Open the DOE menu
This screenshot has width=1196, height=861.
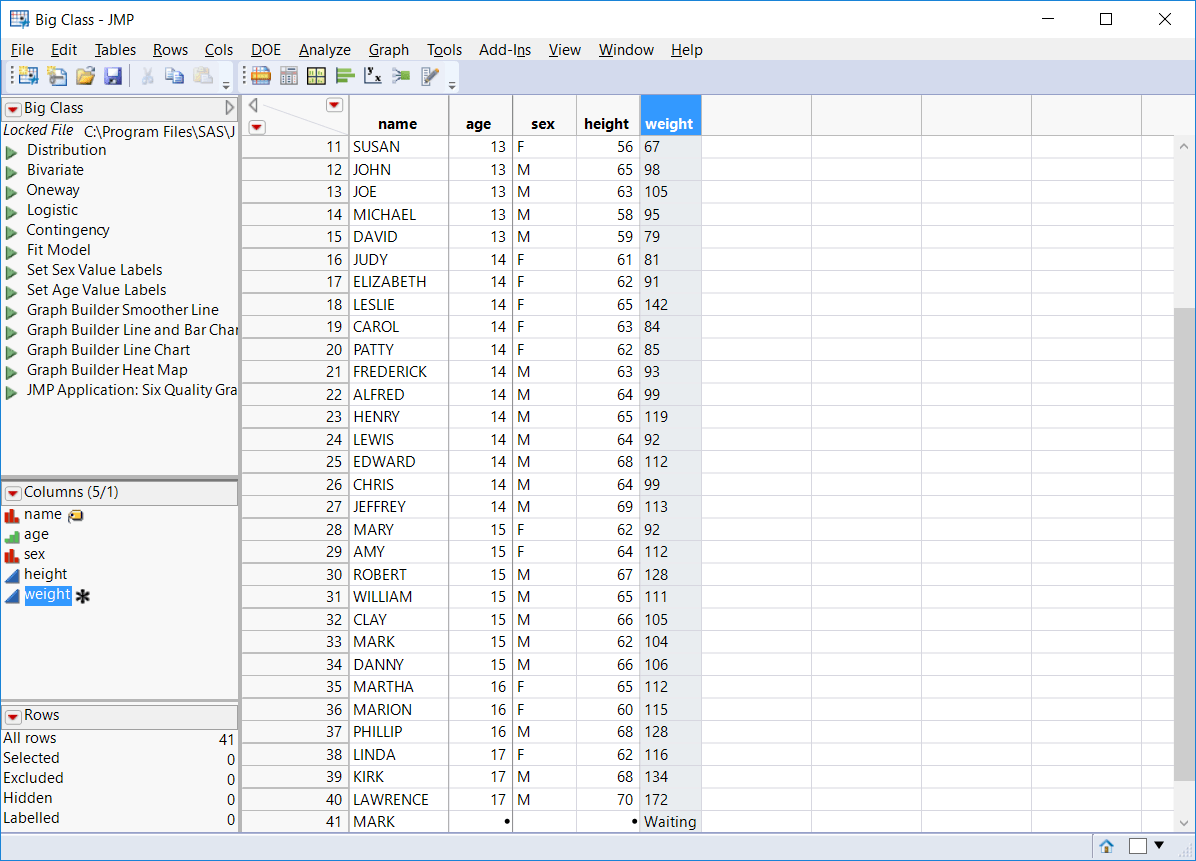[x=265, y=49]
